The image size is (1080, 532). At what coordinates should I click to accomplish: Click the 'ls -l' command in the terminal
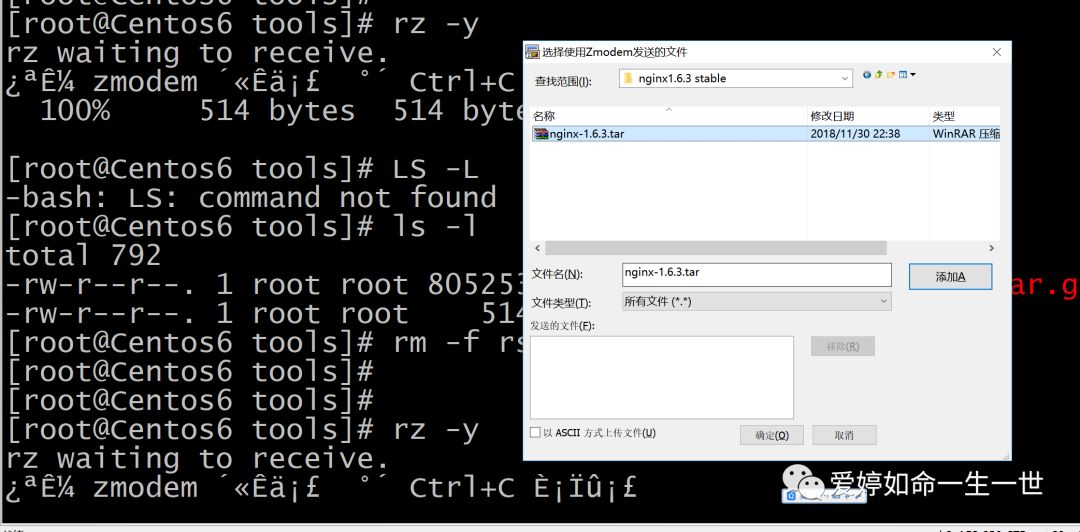[x=434, y=227]
